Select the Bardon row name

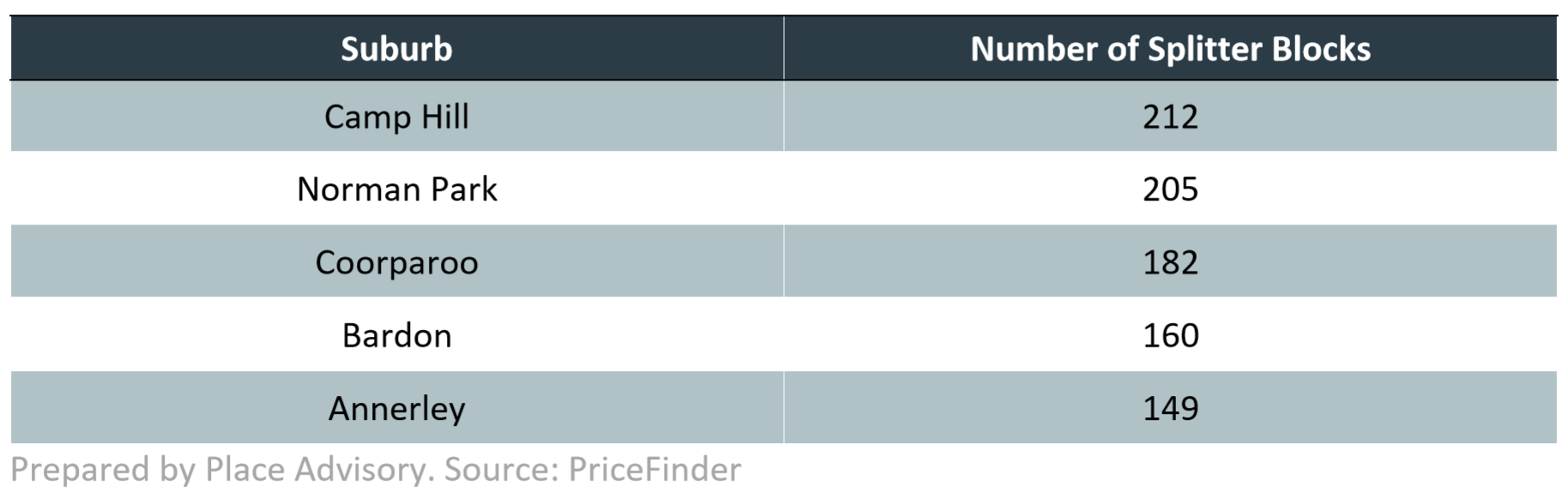396,335
